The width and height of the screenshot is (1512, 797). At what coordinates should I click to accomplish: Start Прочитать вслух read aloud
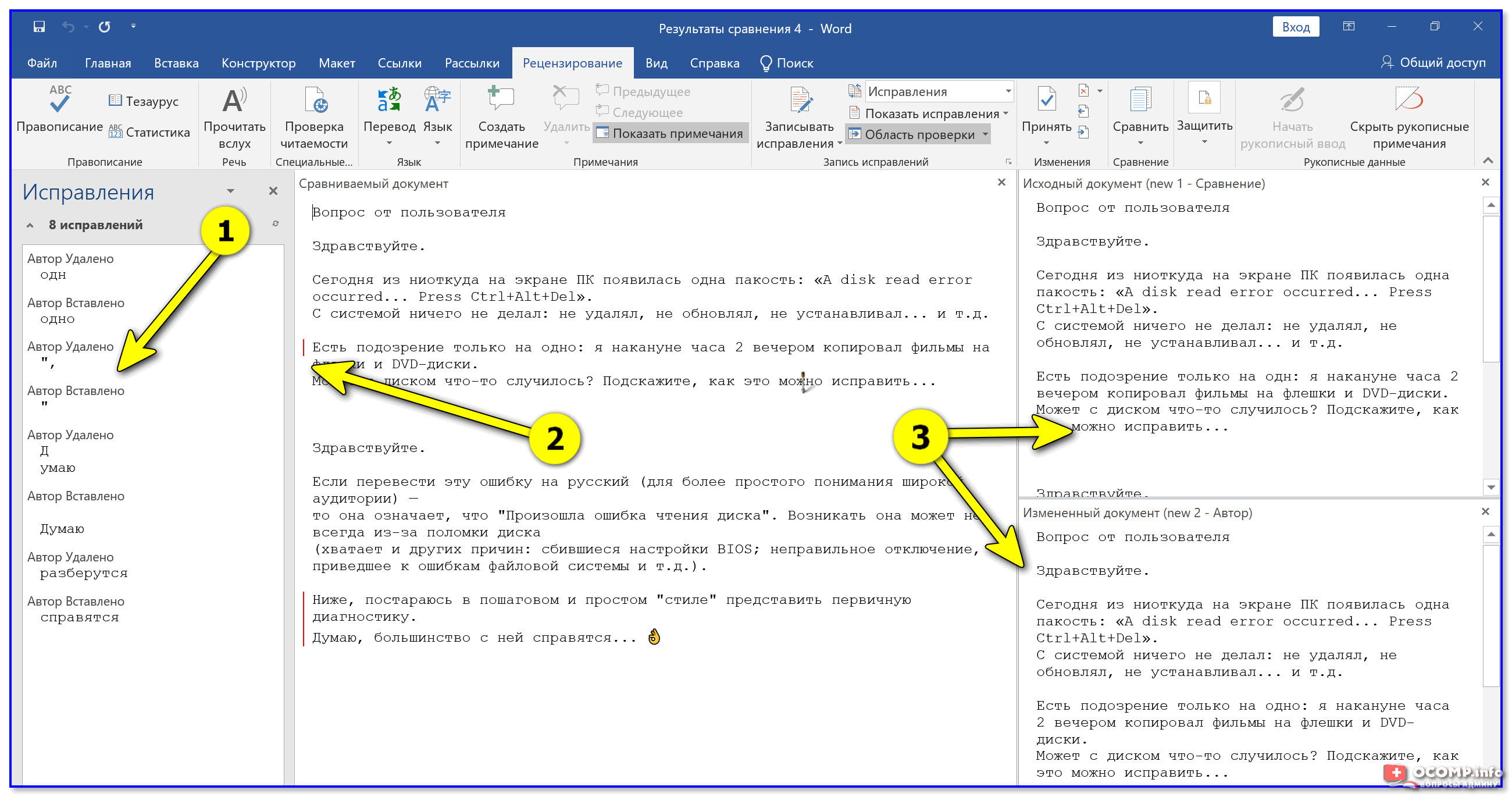tap(234, 118)
